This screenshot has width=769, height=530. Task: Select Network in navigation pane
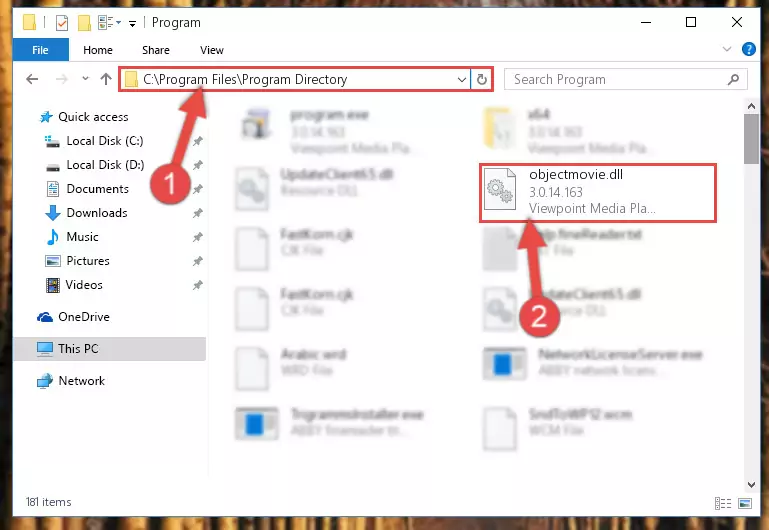tap(81, 381)
